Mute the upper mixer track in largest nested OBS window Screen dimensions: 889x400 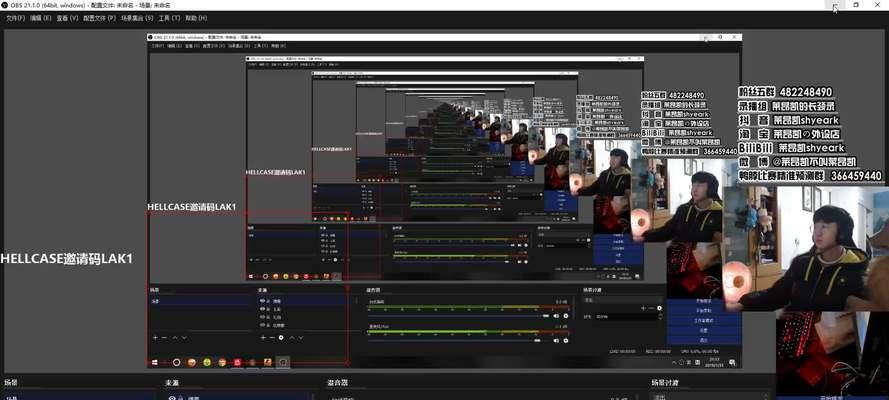click(x=556, y=316)
